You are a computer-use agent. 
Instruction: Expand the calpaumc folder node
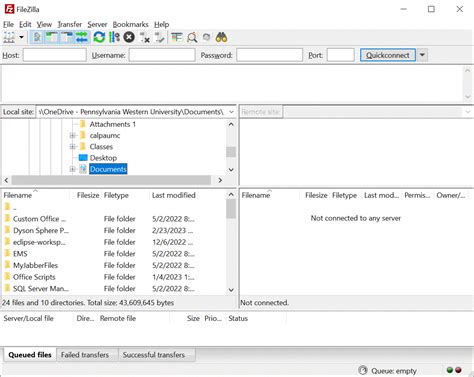click(72, 135)
